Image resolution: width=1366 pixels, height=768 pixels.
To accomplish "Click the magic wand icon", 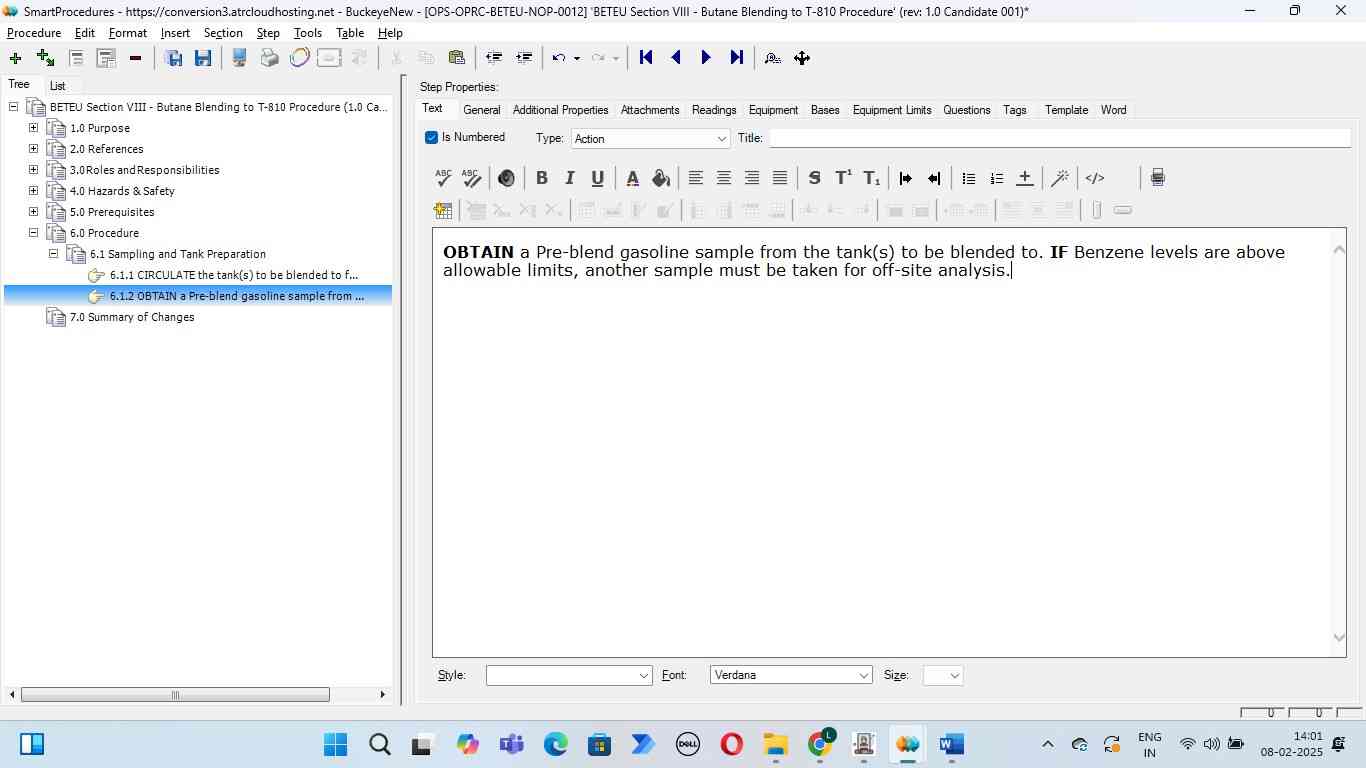I will click(1060, 178).
